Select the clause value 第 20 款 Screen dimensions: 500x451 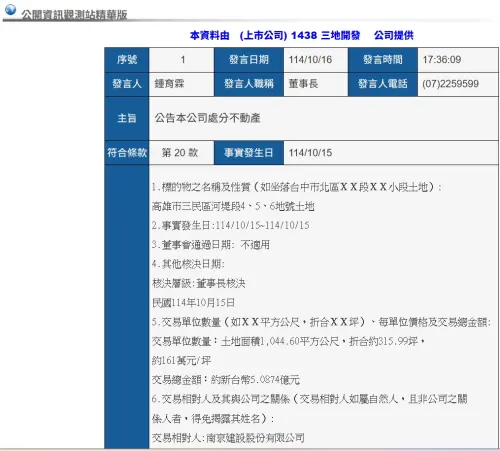click(180, 153)
